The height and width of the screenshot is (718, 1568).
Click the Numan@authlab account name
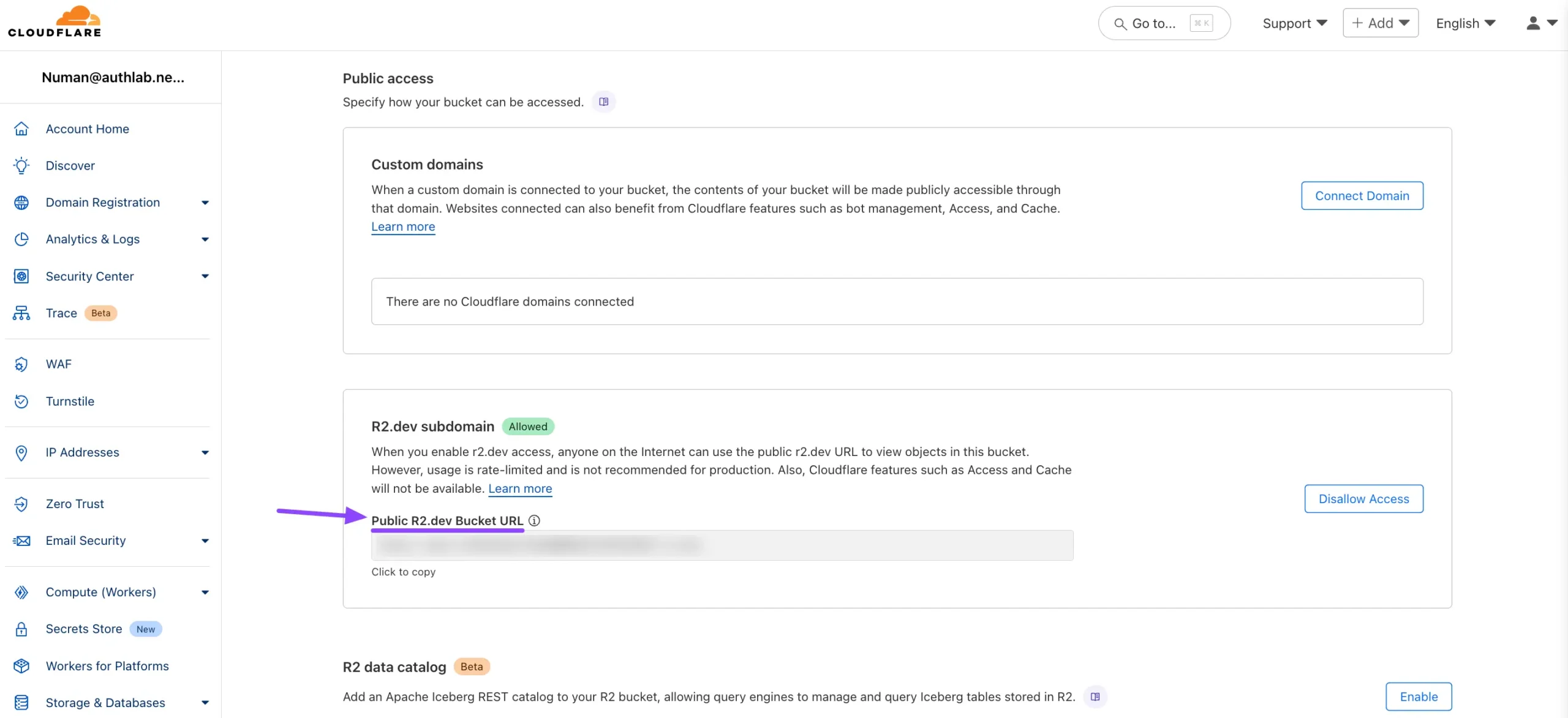pos(113,77)
